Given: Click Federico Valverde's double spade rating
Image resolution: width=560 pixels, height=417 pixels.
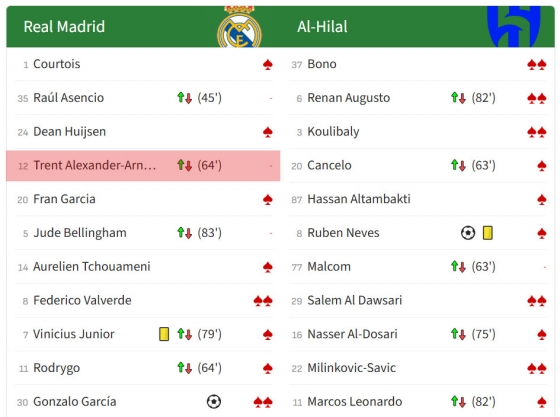Looking at the screenshot, I should 263,301.
